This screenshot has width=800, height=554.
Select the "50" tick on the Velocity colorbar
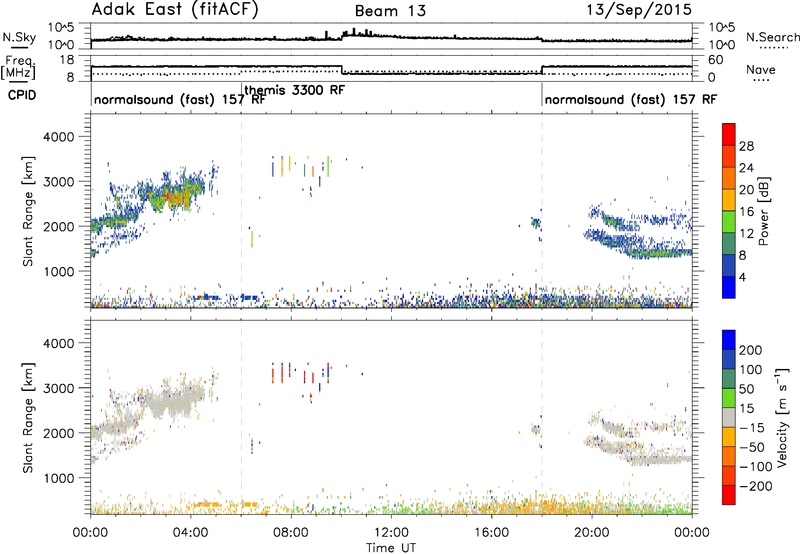[746, 389]
